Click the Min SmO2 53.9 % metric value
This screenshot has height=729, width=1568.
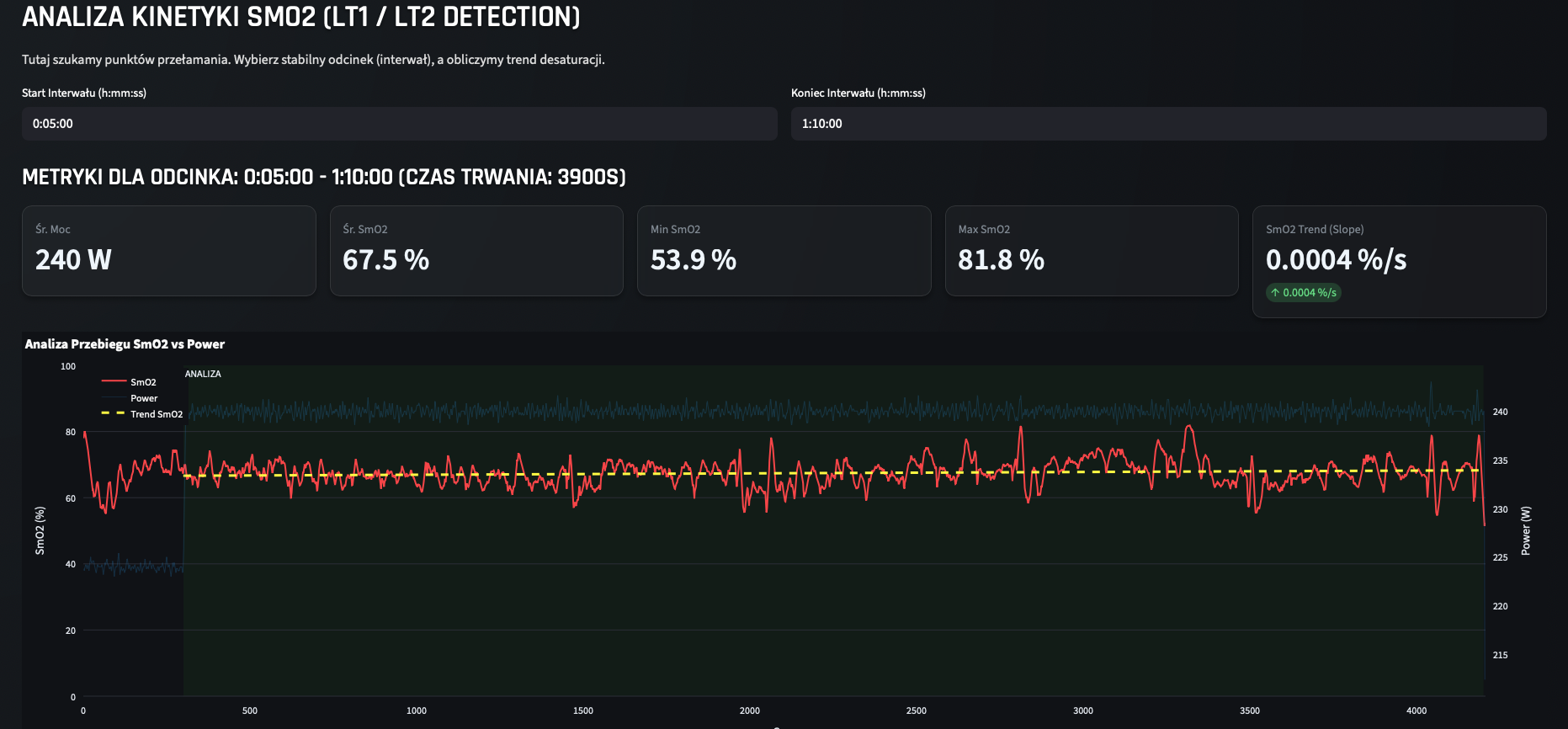pyautogui.click(x=693, y=260)
